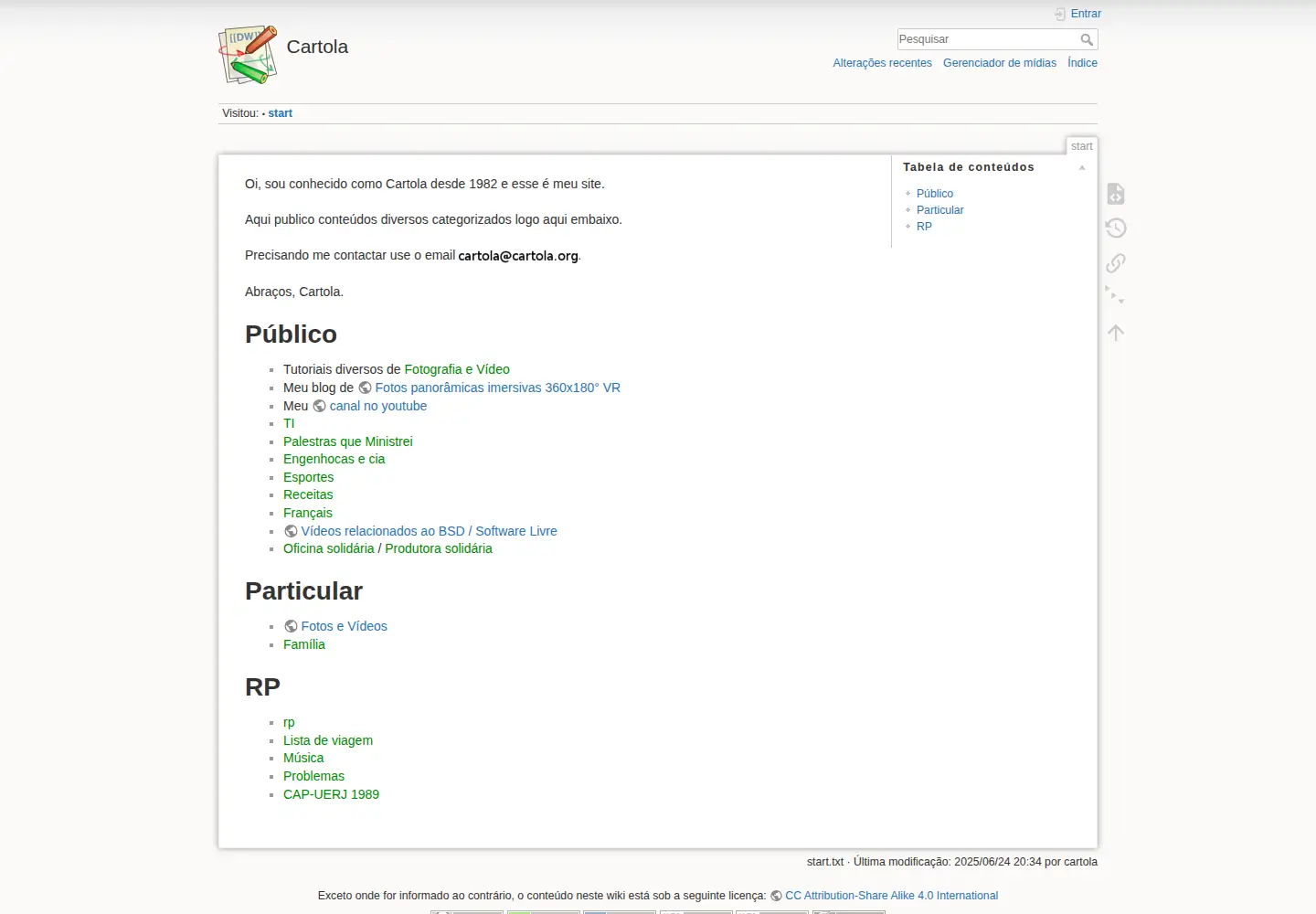The width and height of the screenshot is (1316, 914).
Task: Open the Esportes link
Action: (x=308, y=477)
